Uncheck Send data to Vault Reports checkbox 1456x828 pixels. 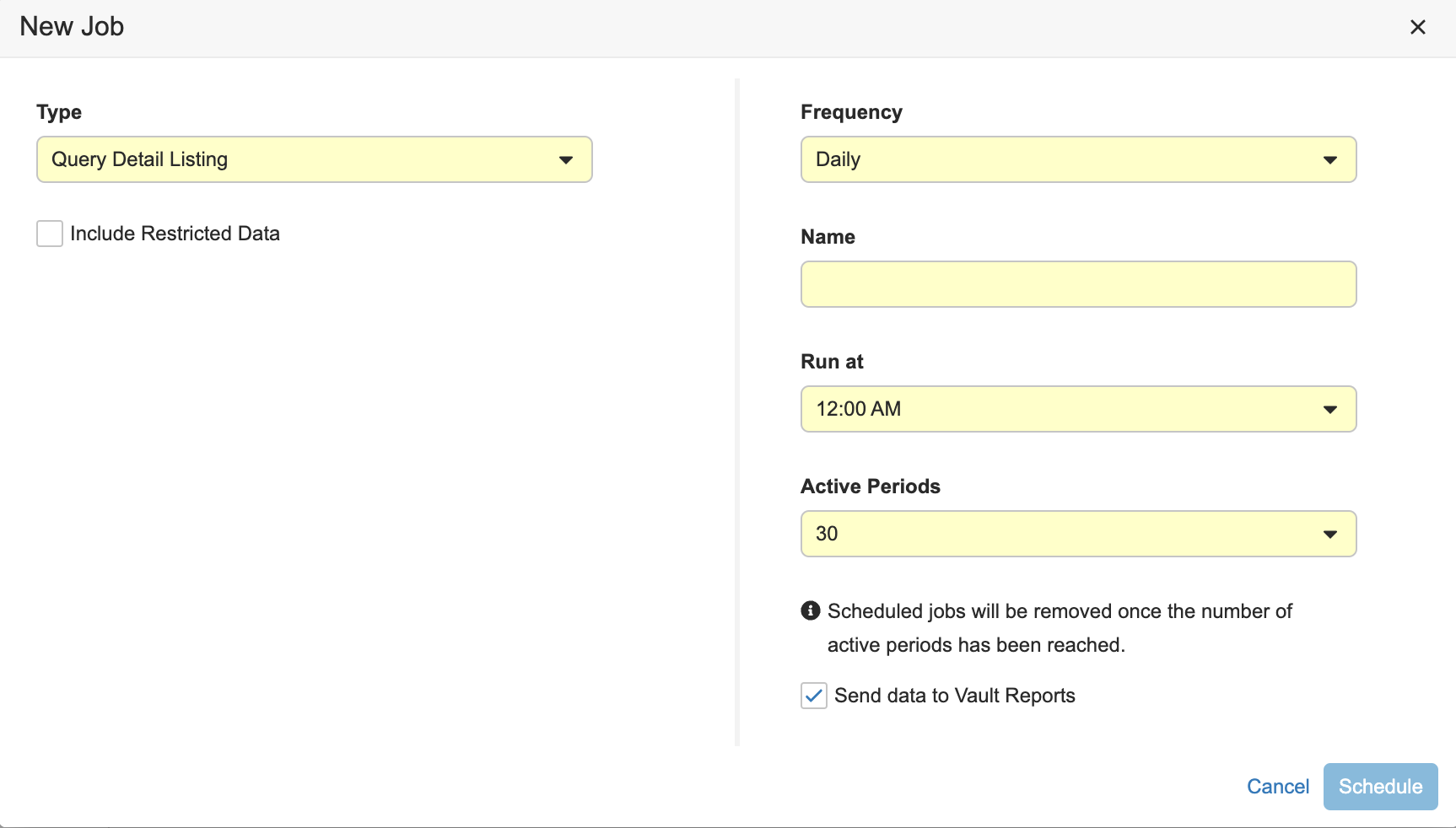[813, 696]
